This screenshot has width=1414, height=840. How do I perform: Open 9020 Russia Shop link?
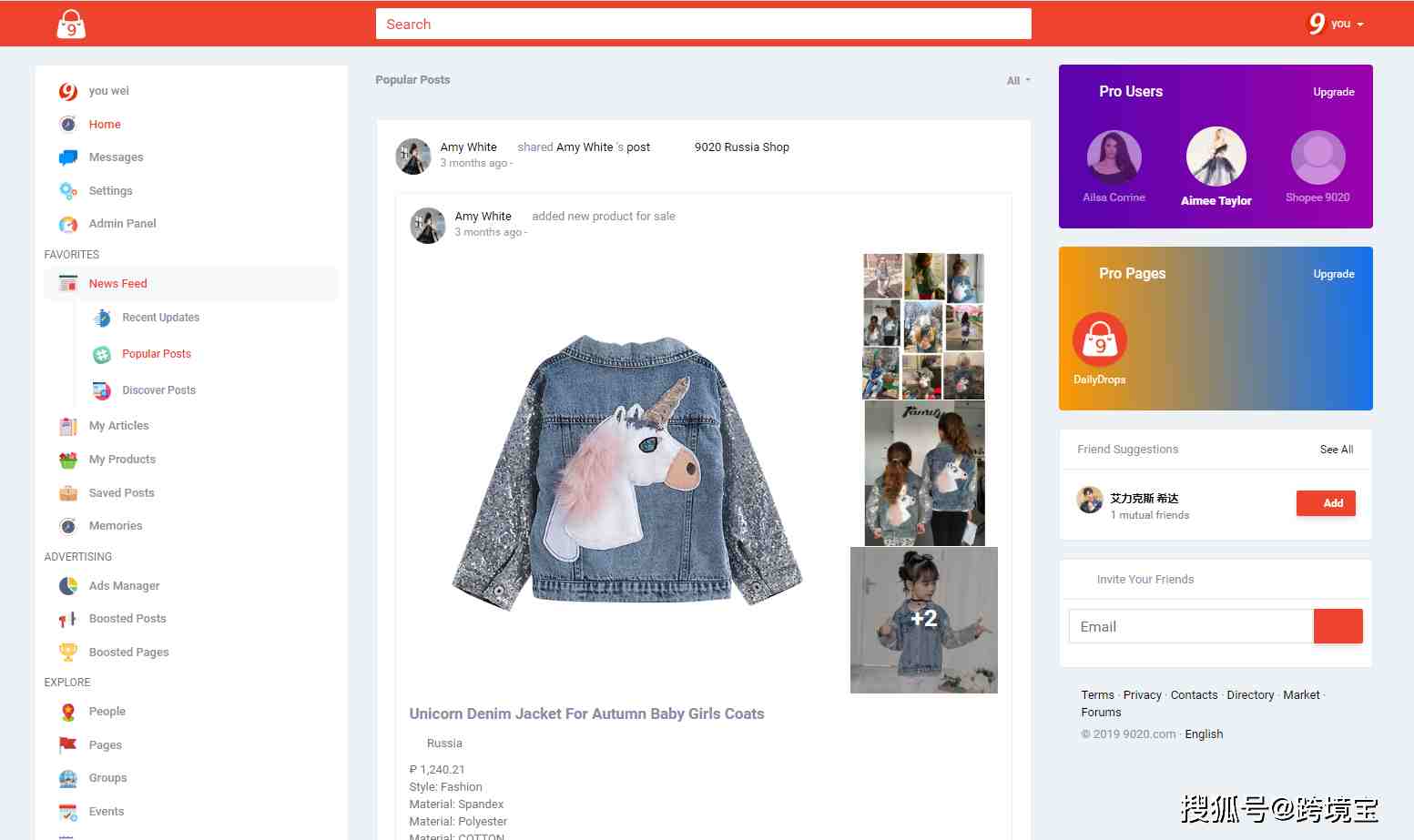tap(742, 147)
